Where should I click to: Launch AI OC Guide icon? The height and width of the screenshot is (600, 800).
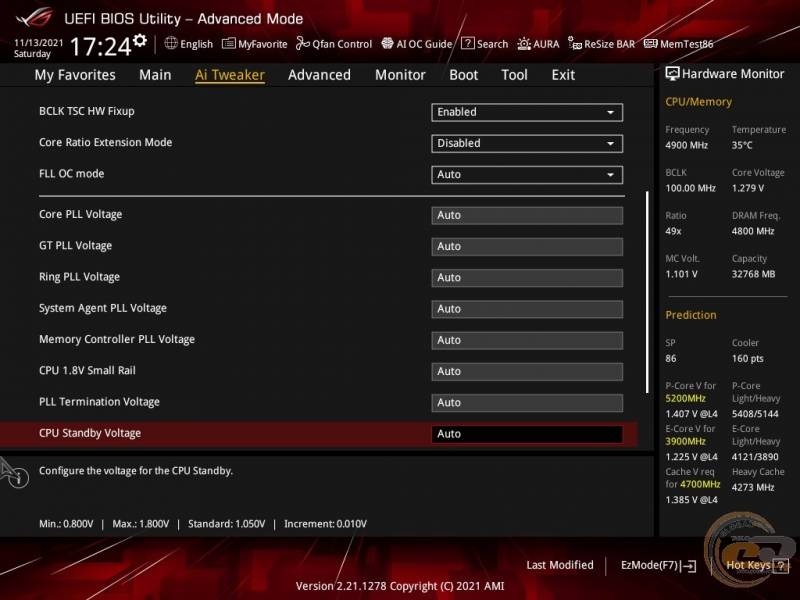tap(387, 44)
